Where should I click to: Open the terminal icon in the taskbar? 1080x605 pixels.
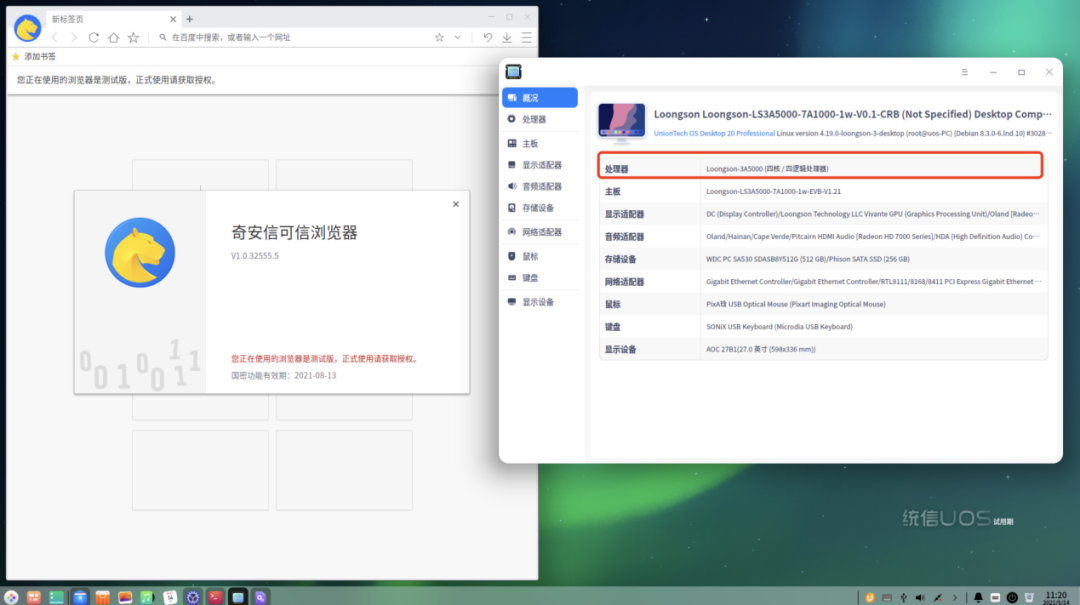(x=216, y=597)
